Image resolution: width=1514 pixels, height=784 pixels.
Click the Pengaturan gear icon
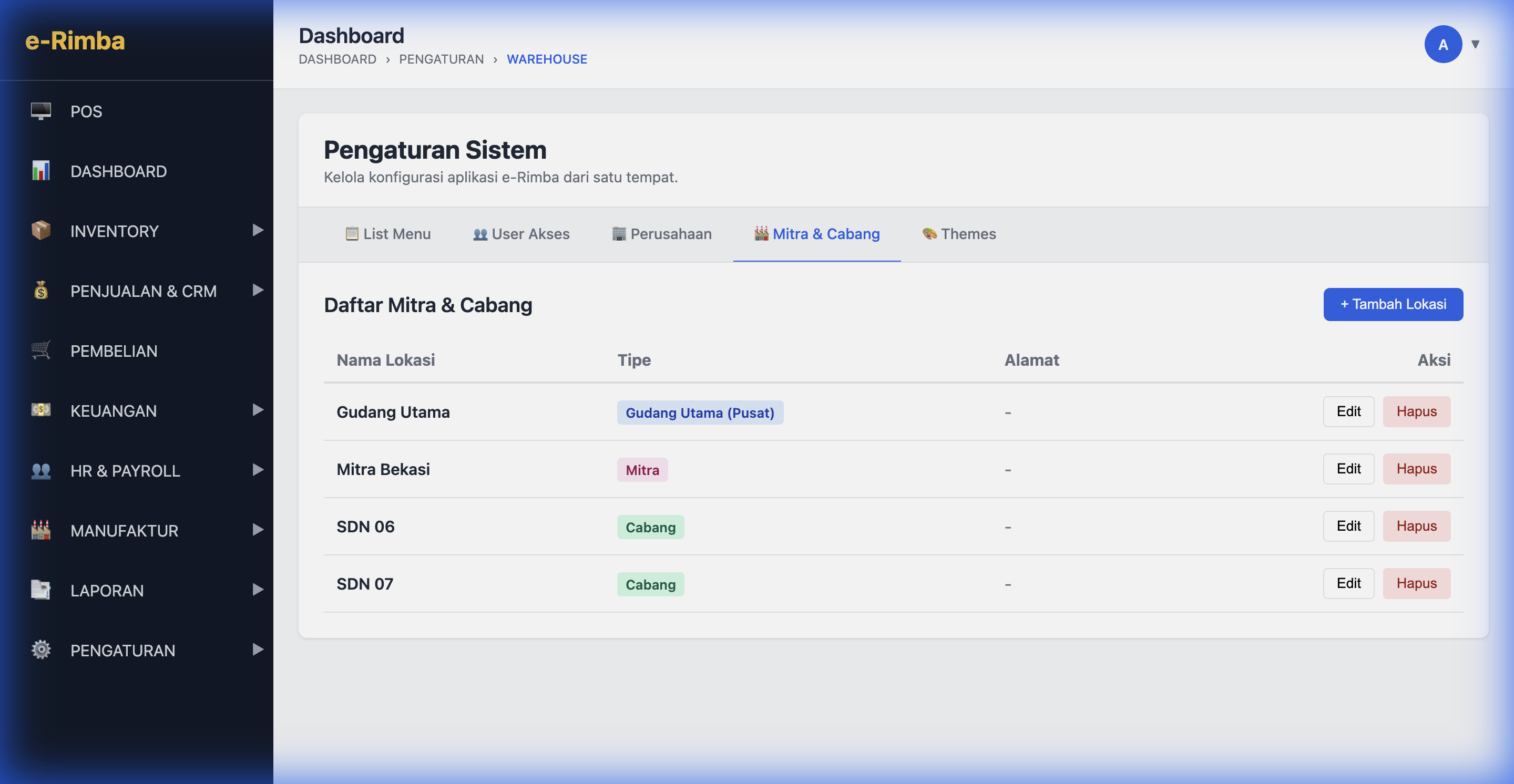pyautogui.click(x=40, y=649)
